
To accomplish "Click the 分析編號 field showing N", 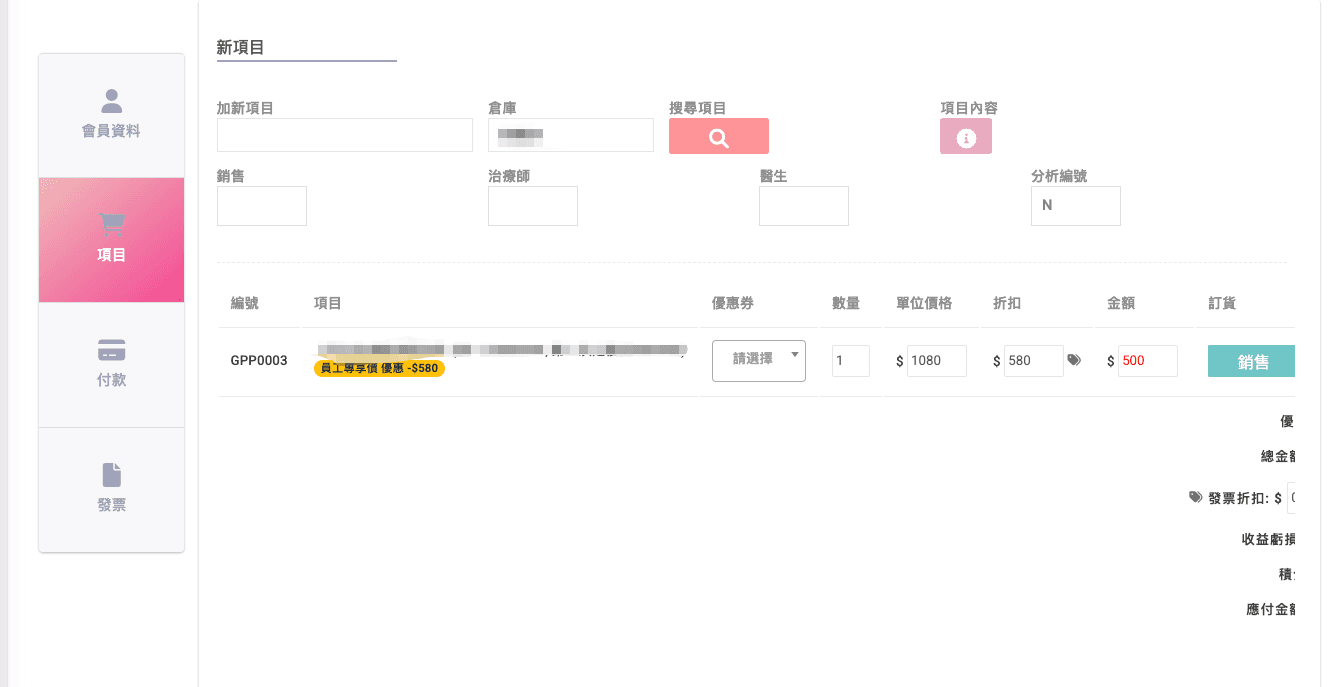I will click(1075, 205).
